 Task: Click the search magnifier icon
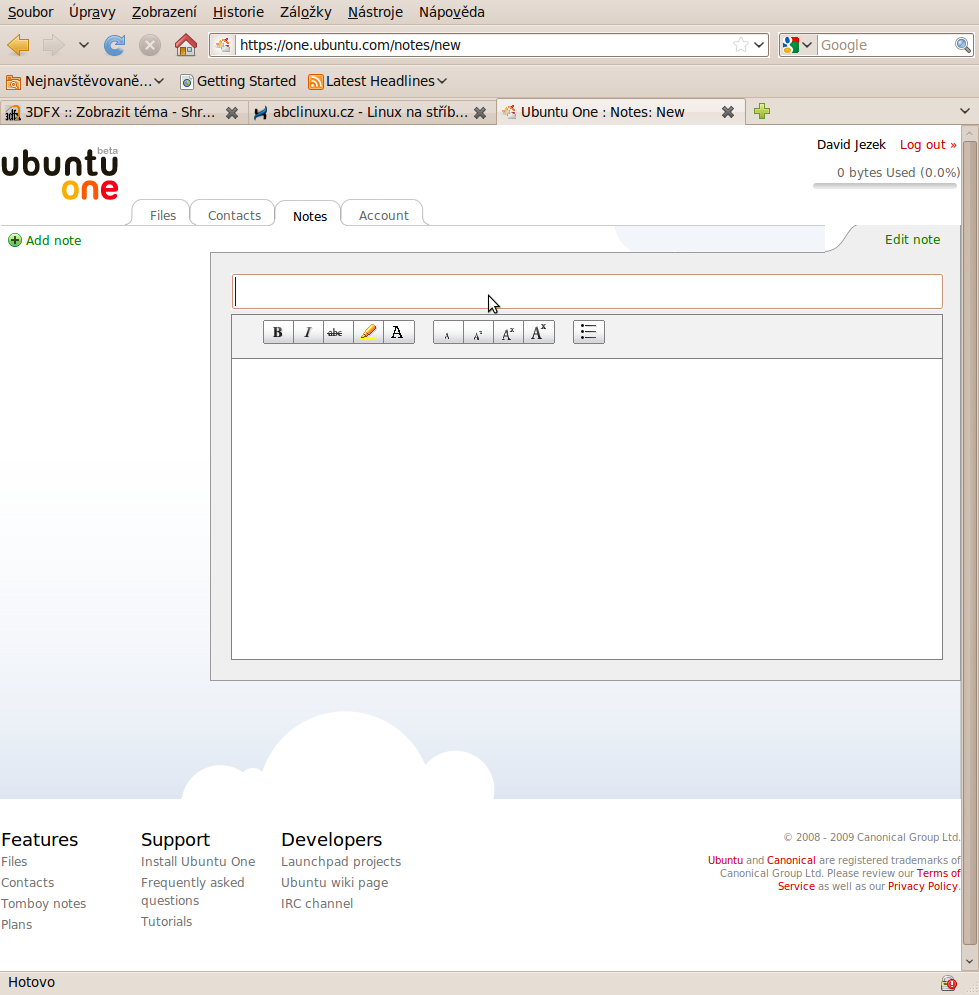point(963,45)
